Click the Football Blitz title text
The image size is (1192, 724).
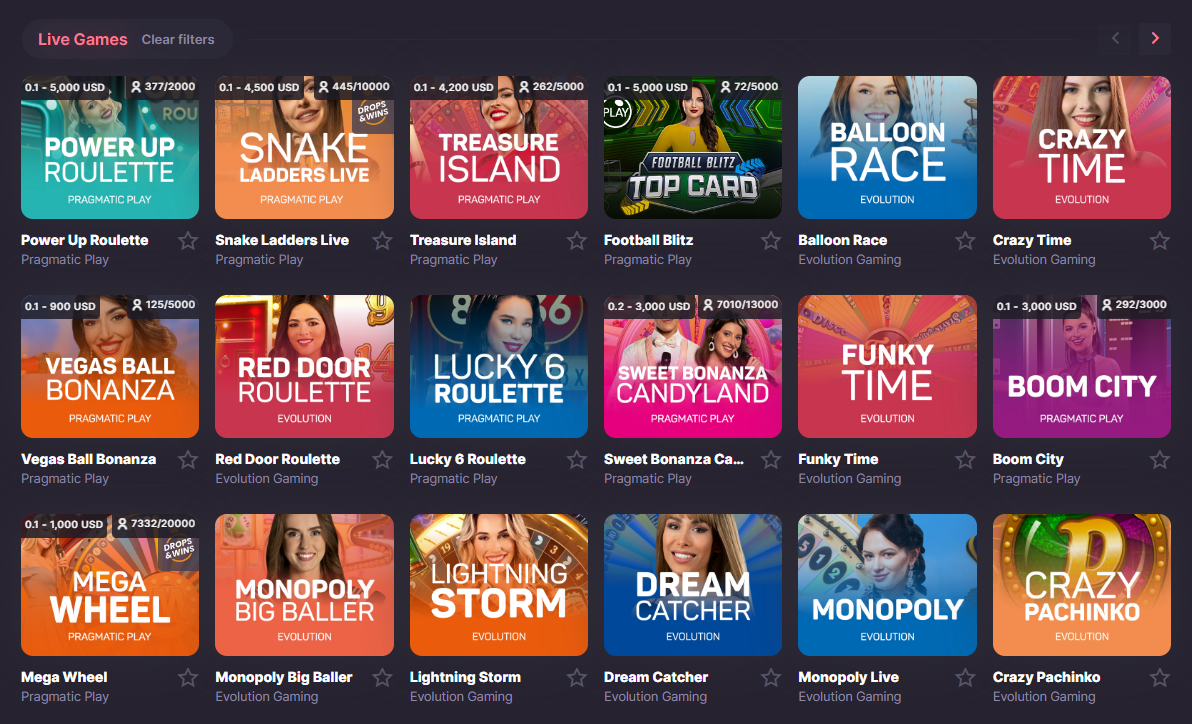coord(648,240)
